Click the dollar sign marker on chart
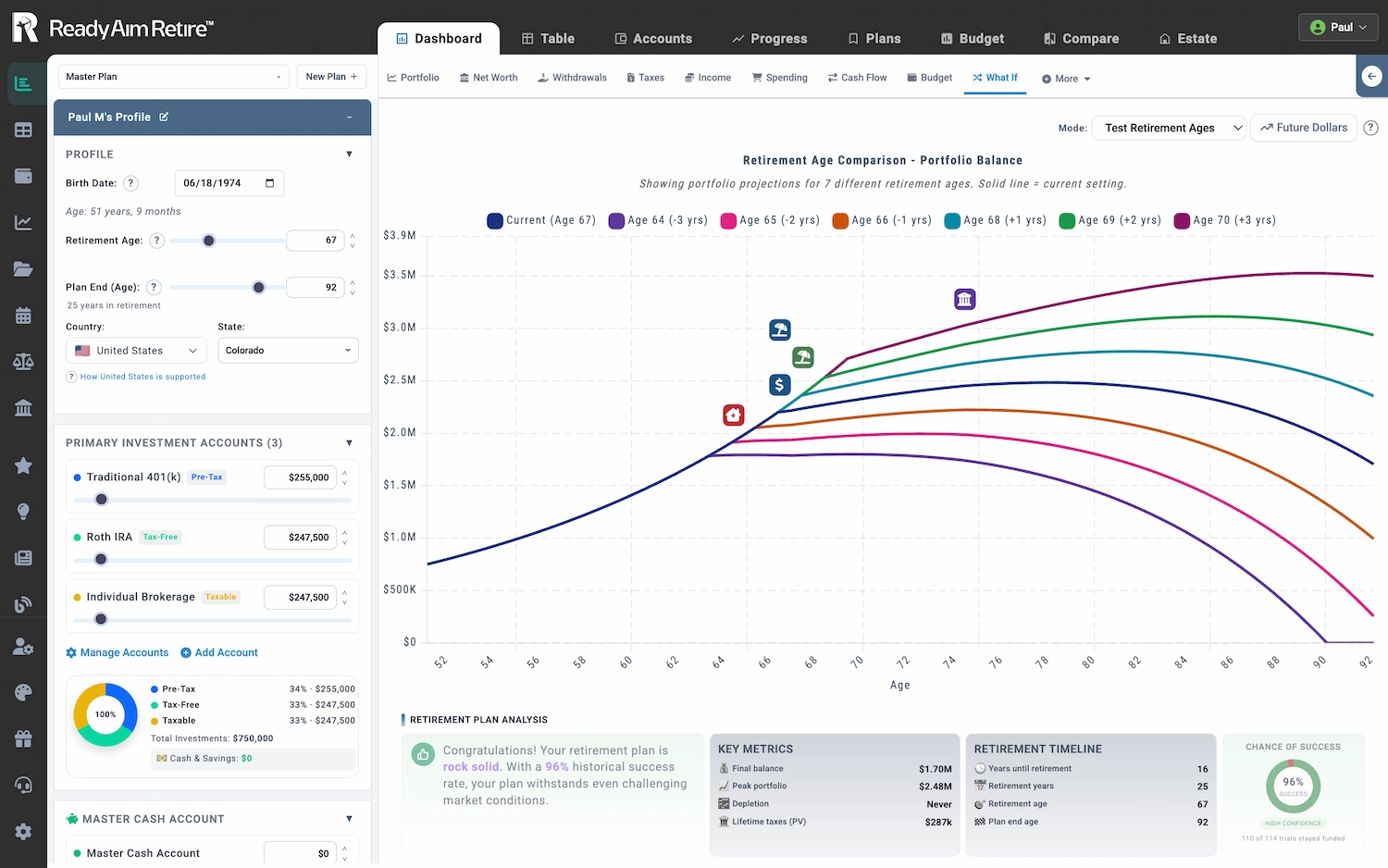The height and width of the screenshot is (868, 1388). click(779, 384)
